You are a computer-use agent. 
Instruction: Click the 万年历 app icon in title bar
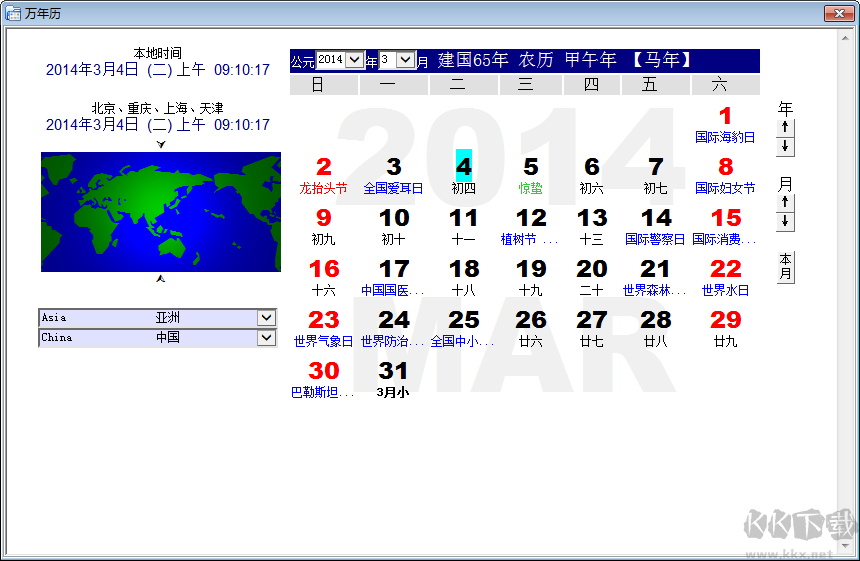(13, 13)
